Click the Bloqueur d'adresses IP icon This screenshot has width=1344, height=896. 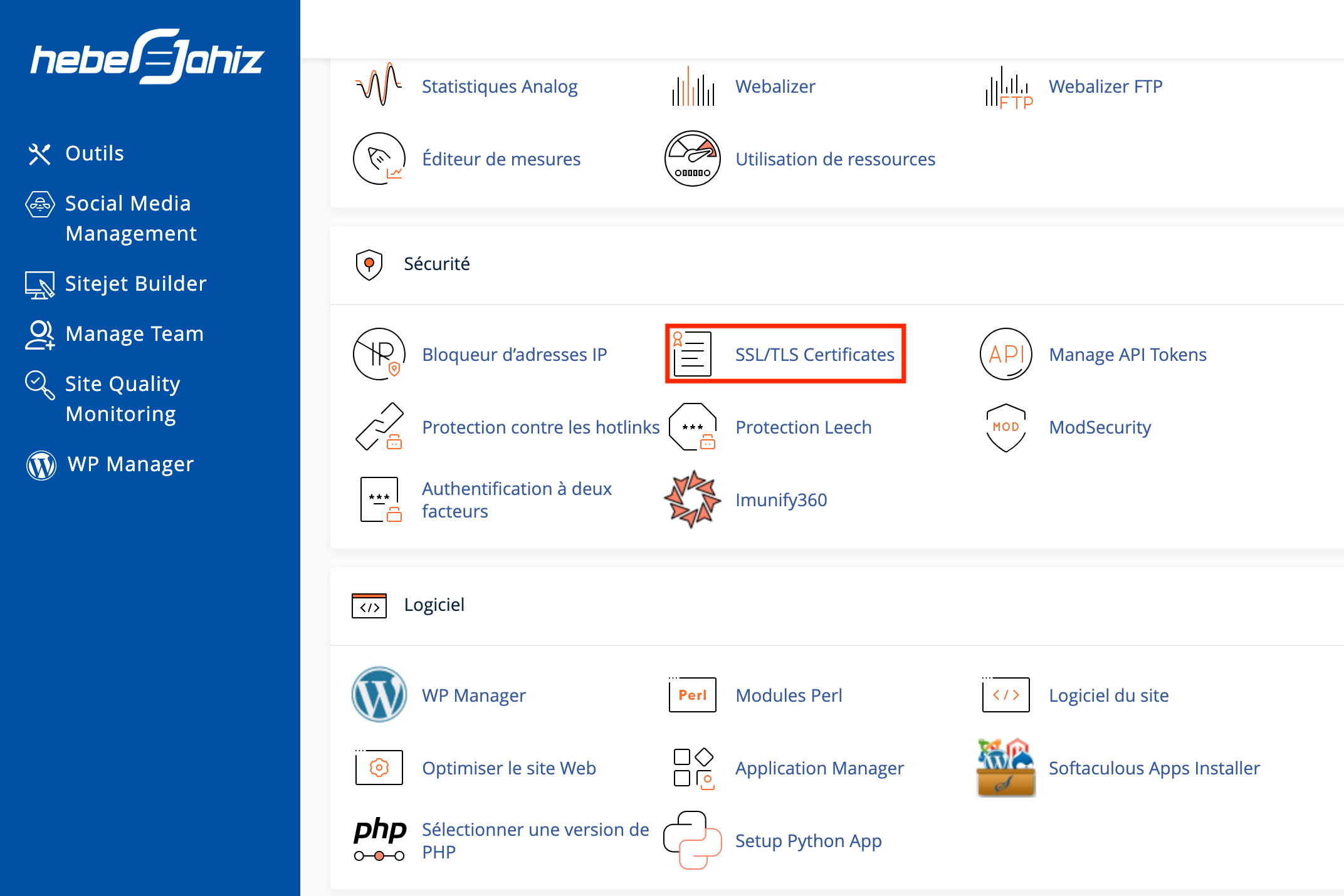click(379, 354)
